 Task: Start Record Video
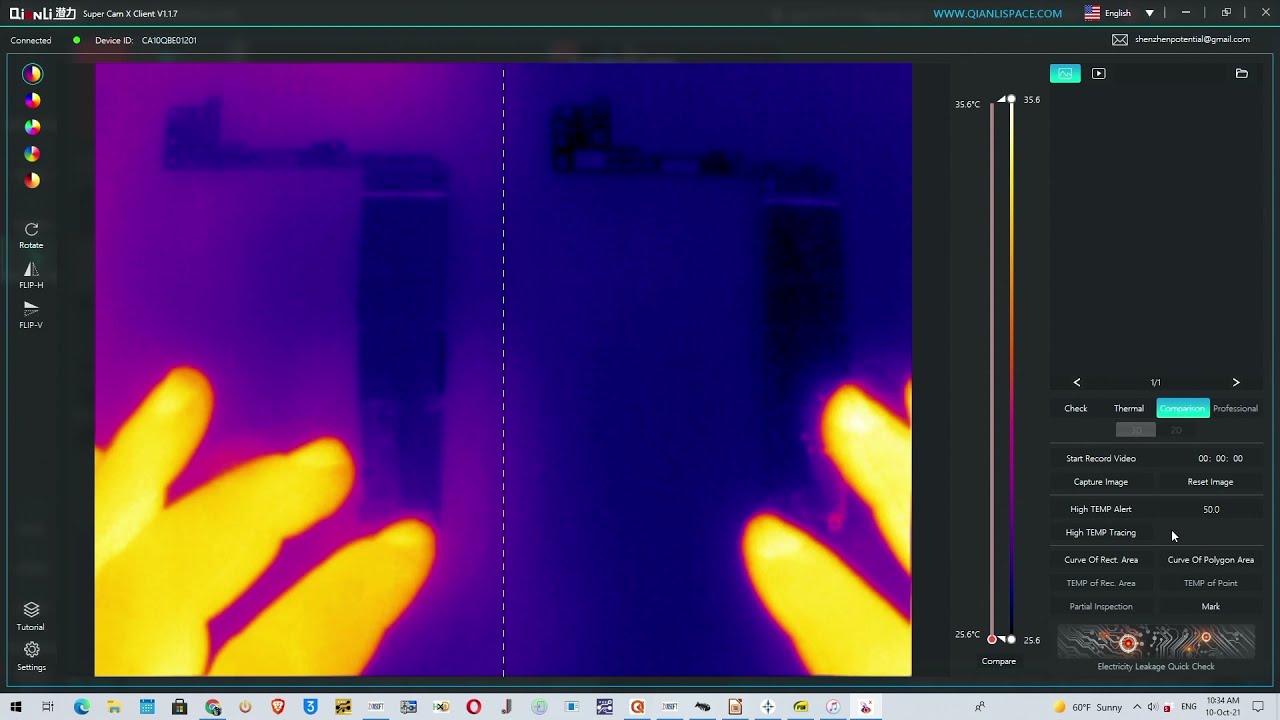[x=1101, y=458]
